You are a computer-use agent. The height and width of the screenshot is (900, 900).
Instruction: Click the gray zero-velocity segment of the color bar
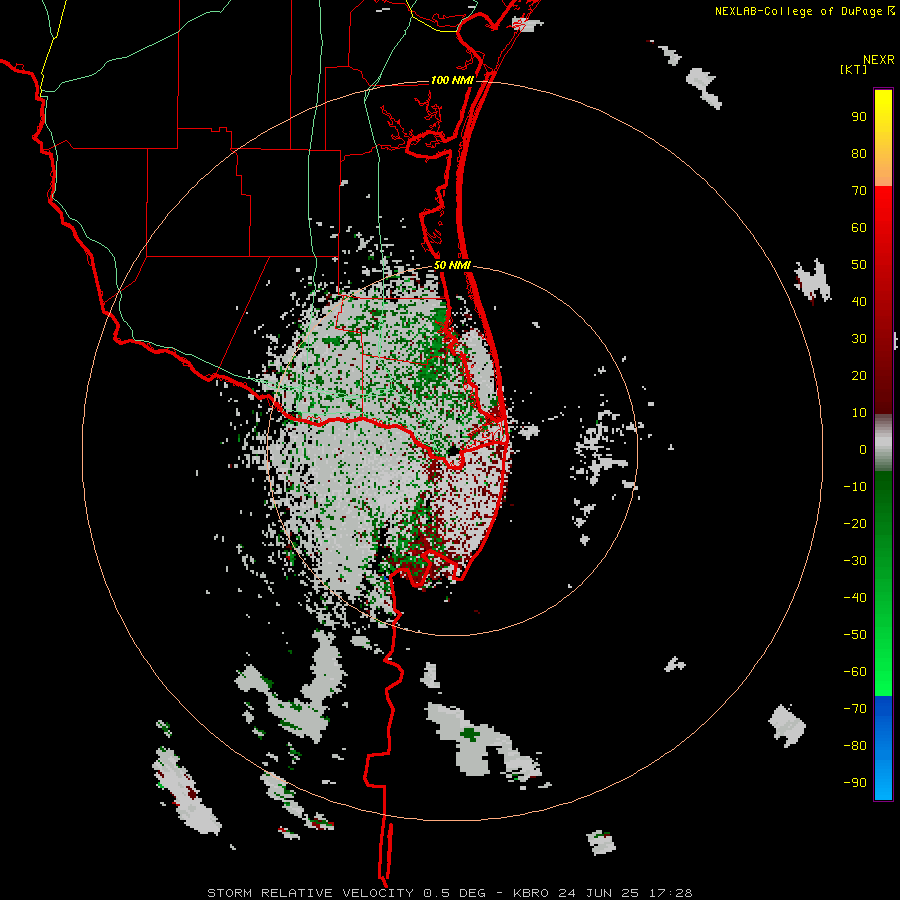pos(883,443)
